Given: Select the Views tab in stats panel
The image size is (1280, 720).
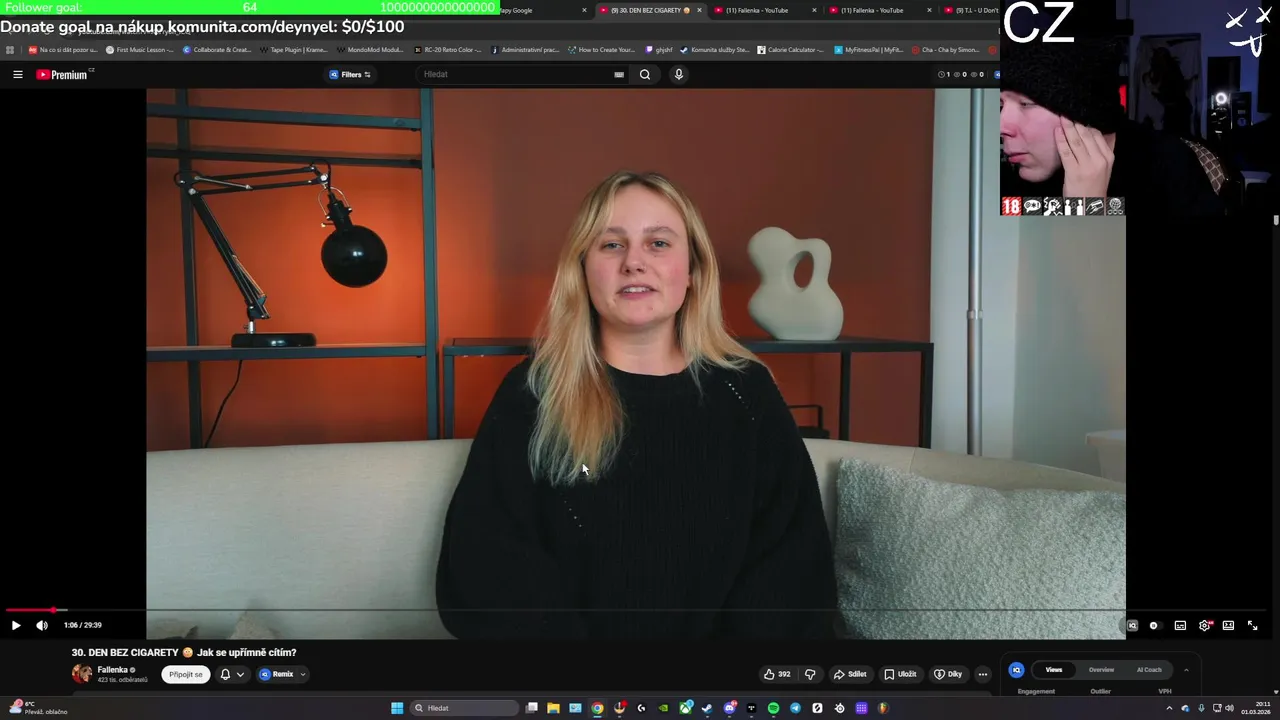Looking at the screenshot, I should tap(1054, 670).
